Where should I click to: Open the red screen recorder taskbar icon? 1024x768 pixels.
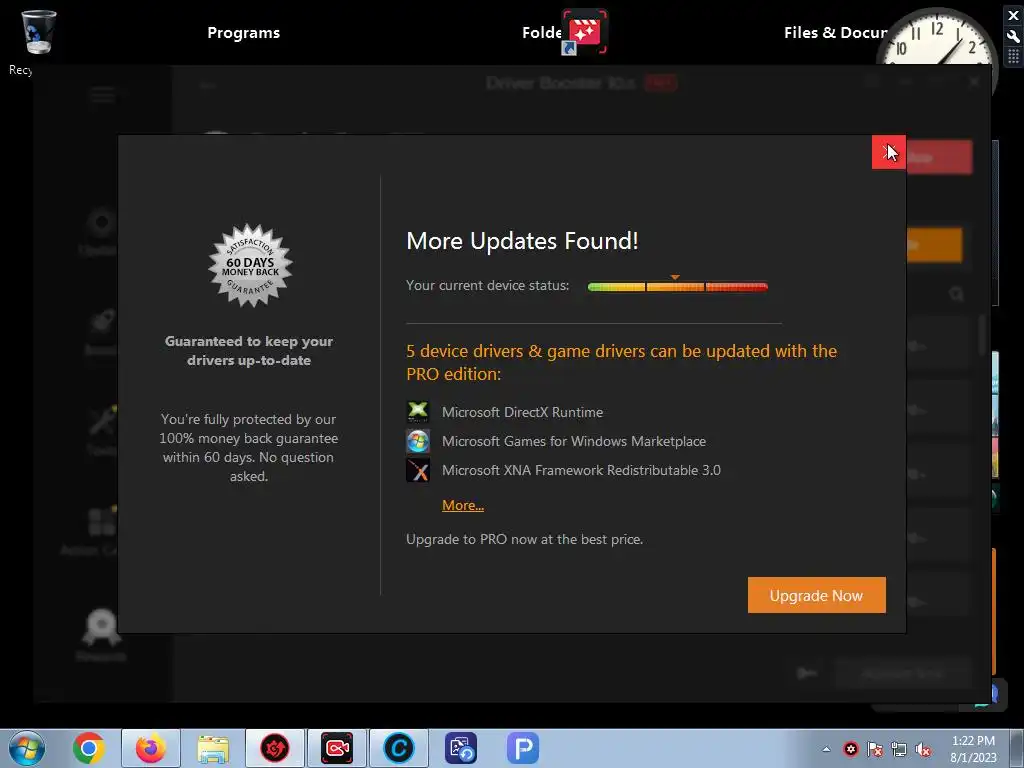[x=337, y=748]
